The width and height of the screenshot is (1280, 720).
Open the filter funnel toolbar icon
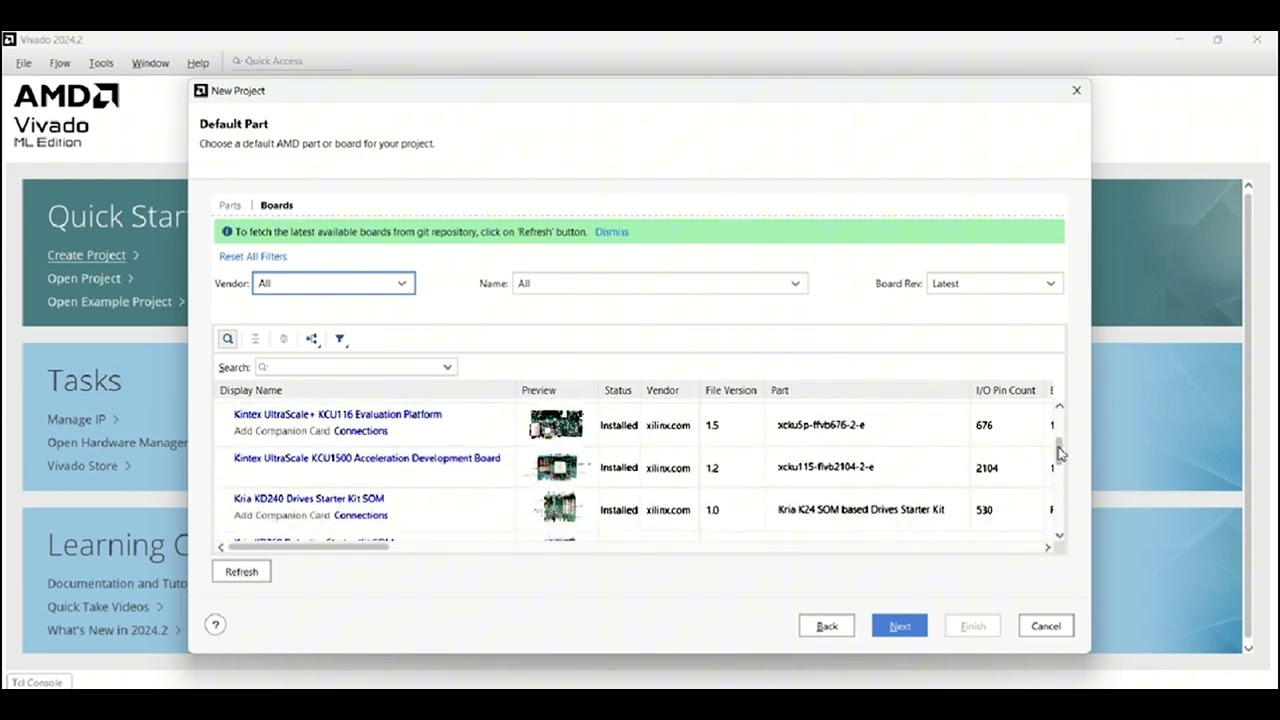(340, 339)
